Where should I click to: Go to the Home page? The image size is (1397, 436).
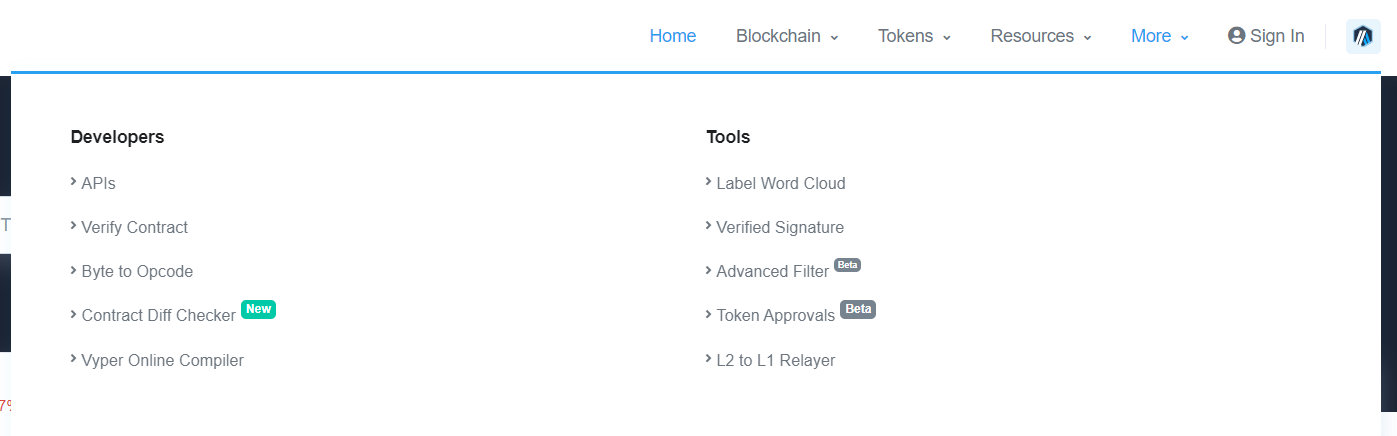click(x=672, y=36)
